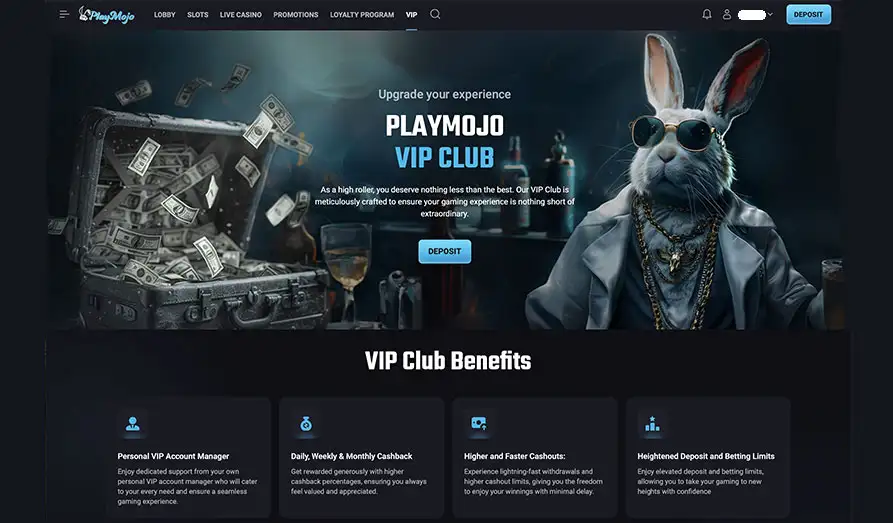Open the hamburger side menu

point(64,14)
